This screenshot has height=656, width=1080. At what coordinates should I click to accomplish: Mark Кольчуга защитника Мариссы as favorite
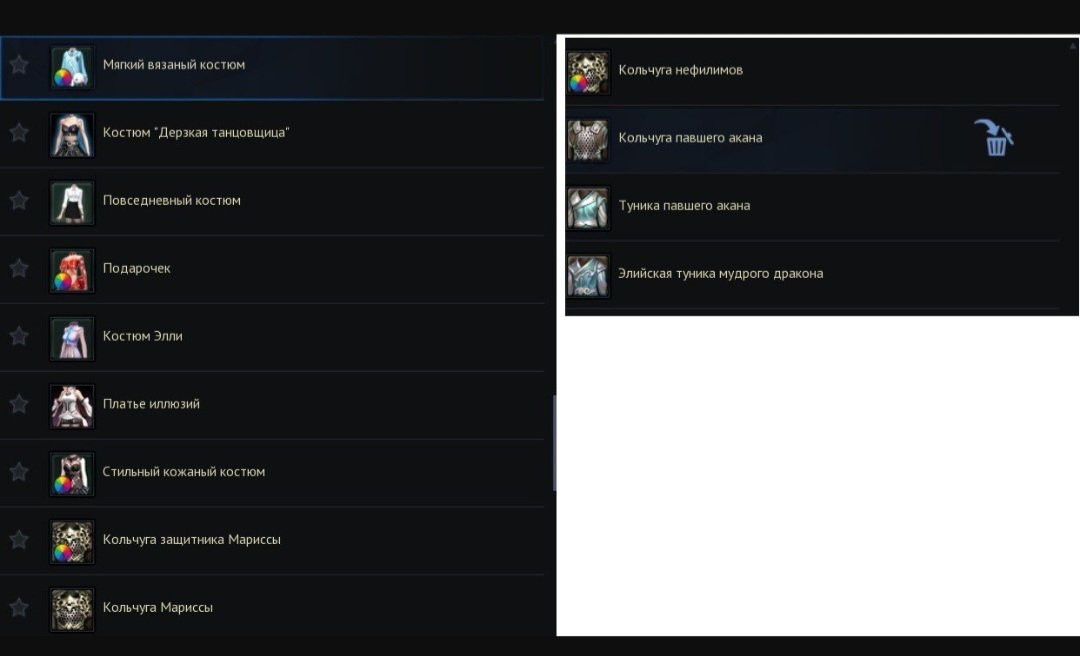(19, 540)
